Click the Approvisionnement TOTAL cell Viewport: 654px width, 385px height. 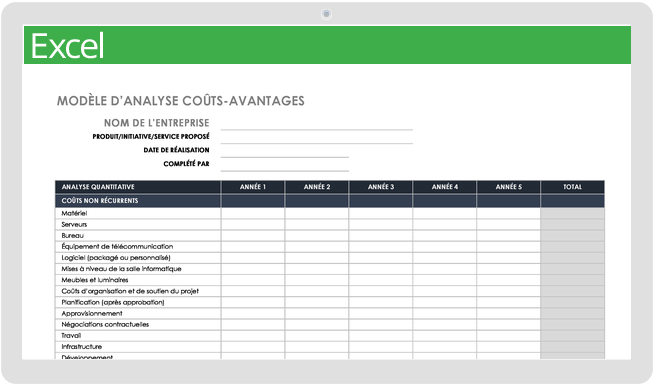click(x=573, y=313)
